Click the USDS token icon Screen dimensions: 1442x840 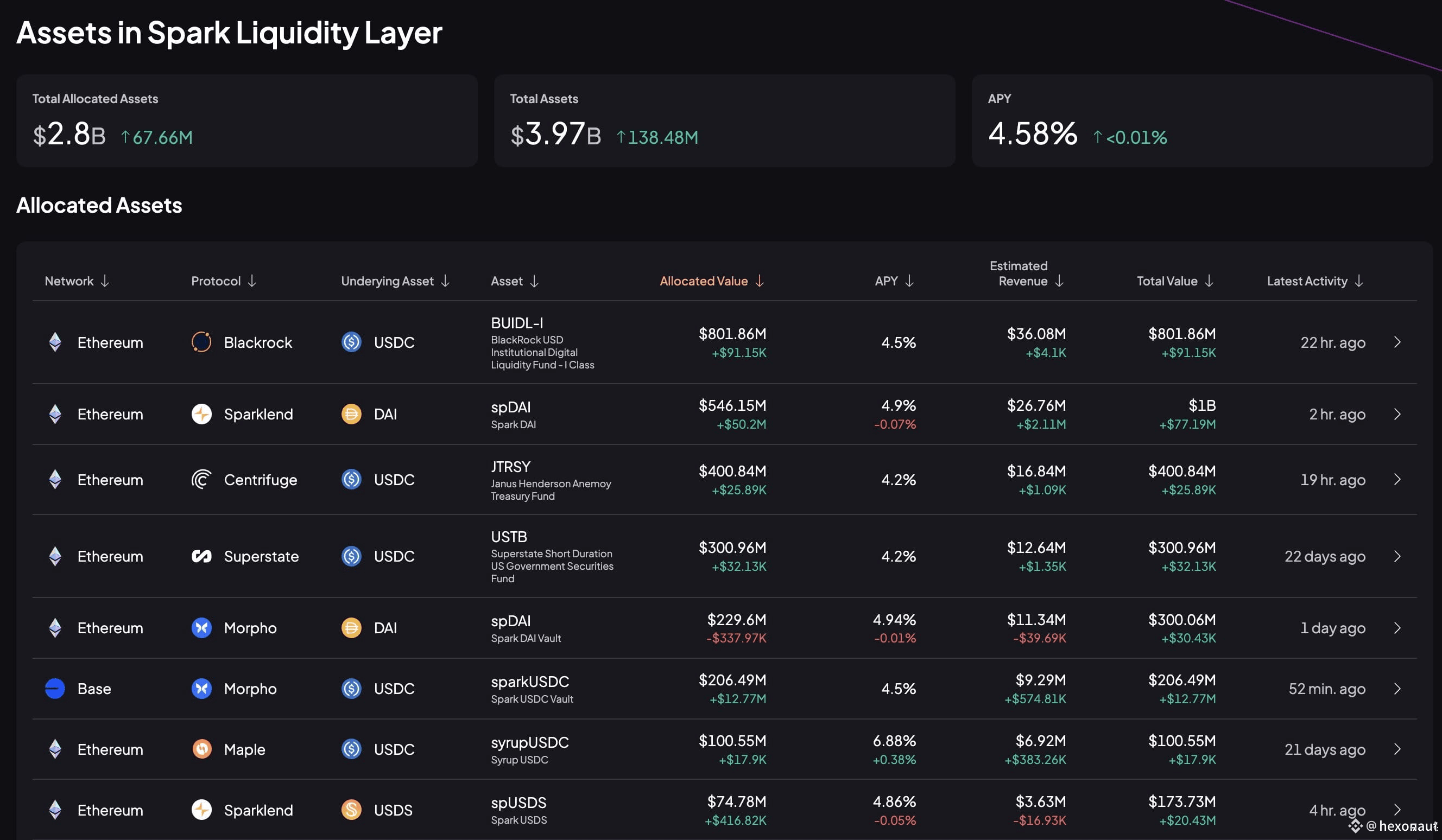[351, 810]
